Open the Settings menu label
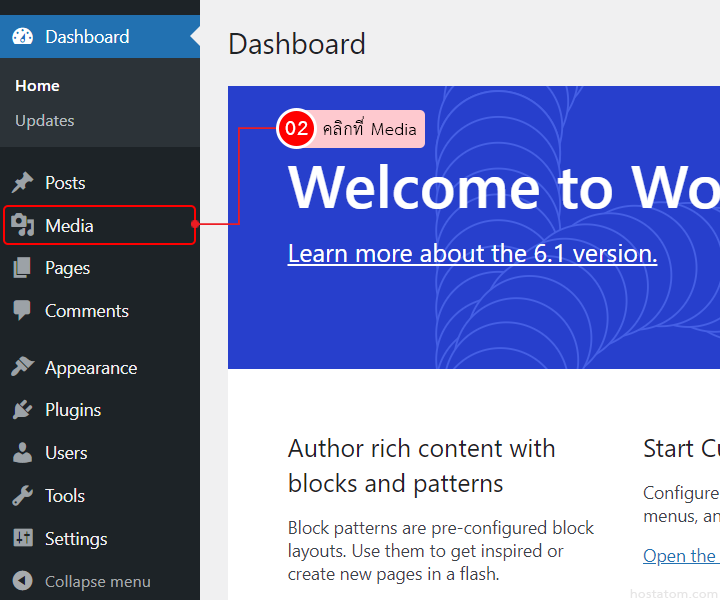This screenshot has height=600, width=720. (76, 539)
